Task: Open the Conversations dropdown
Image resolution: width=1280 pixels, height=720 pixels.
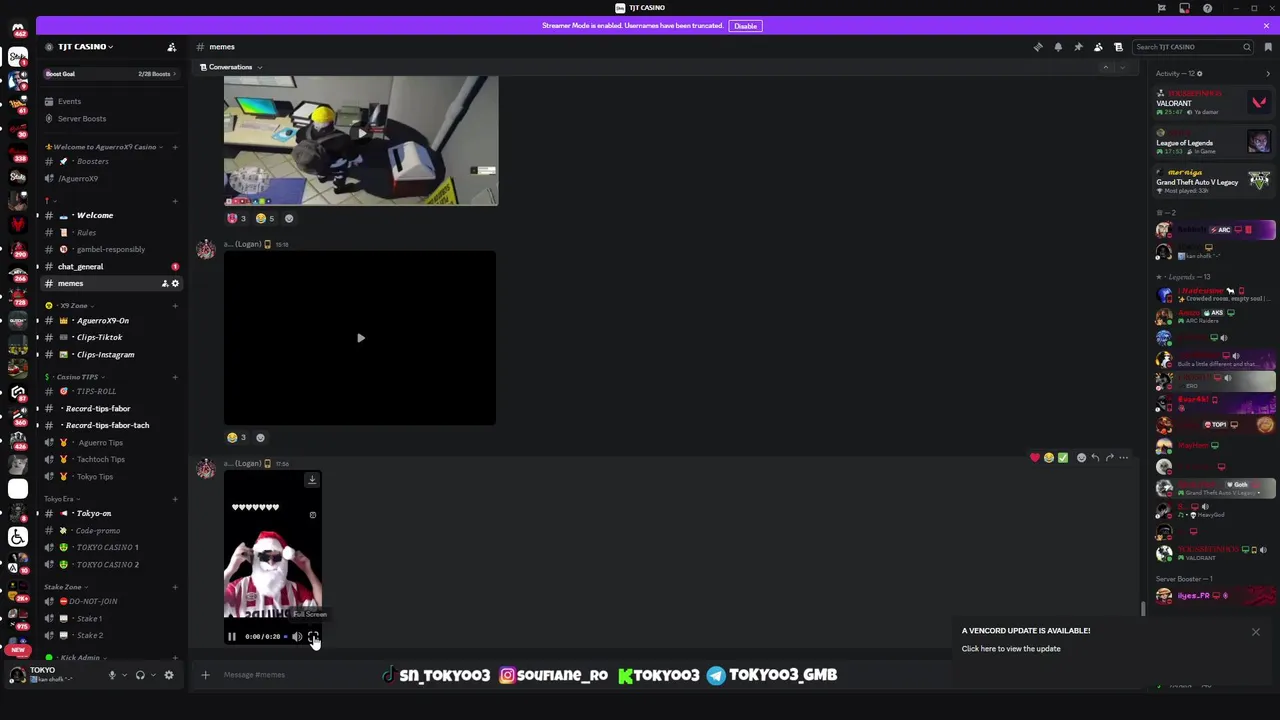Action: pos(231,67)
